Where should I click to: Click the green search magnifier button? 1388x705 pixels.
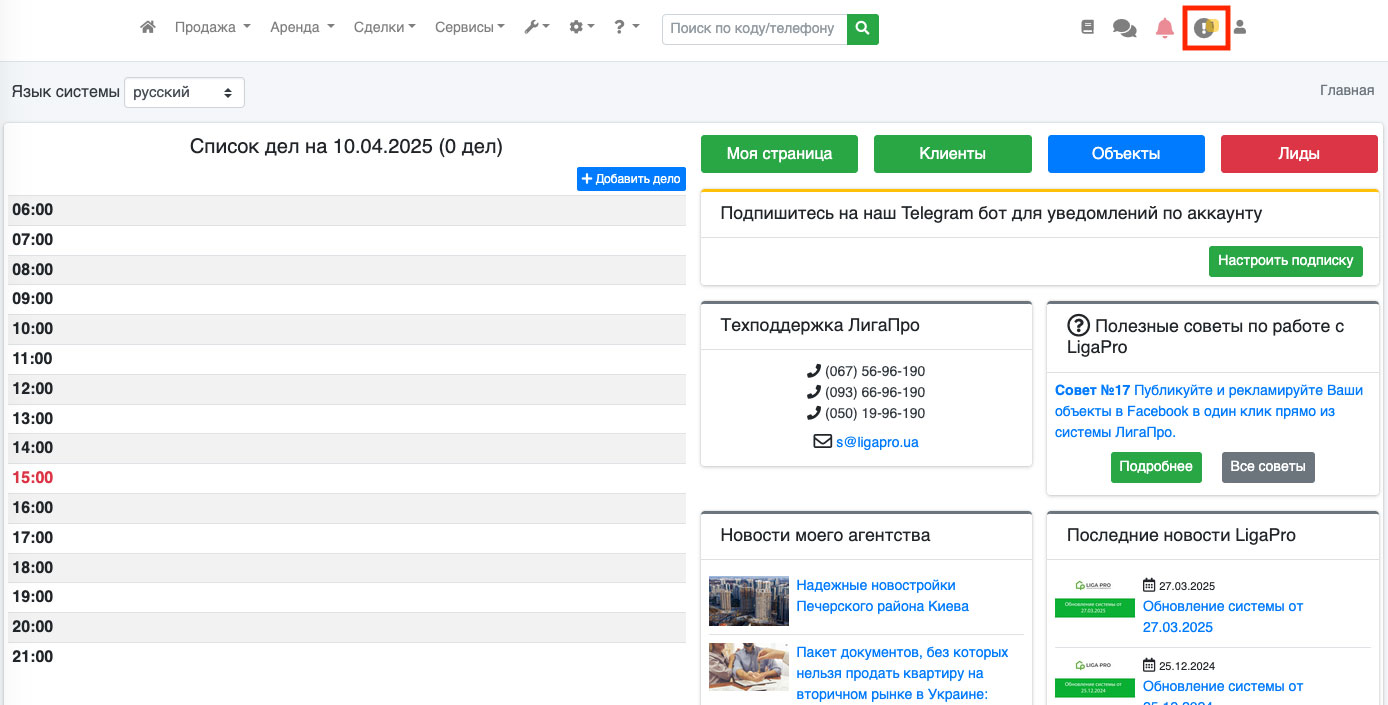click(862, 29)
